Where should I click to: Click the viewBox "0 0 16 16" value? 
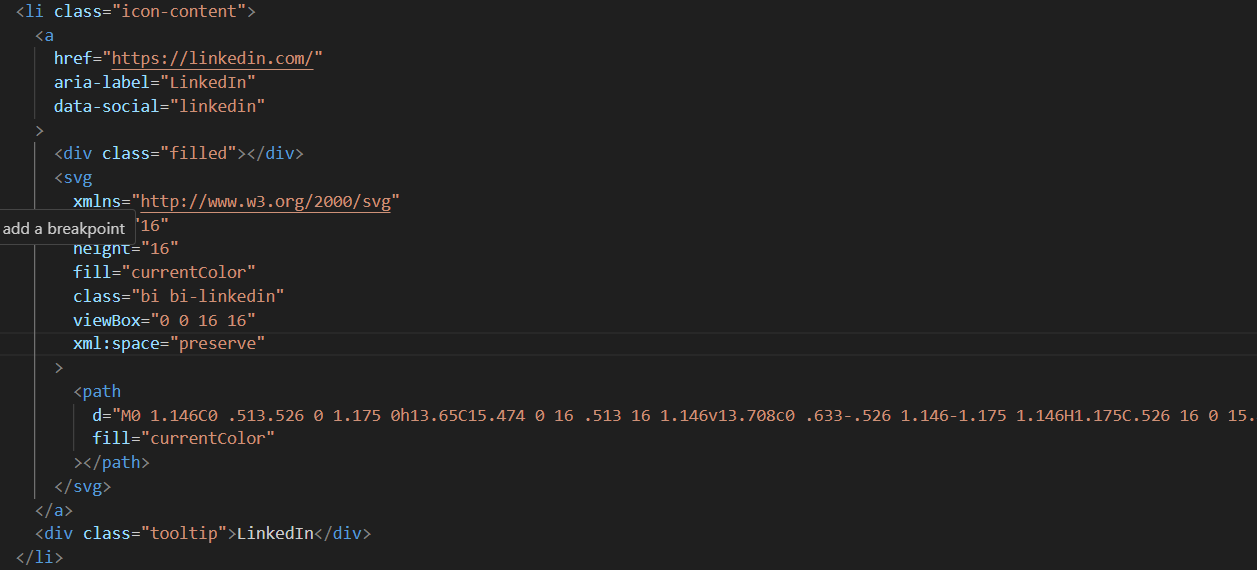207,320
